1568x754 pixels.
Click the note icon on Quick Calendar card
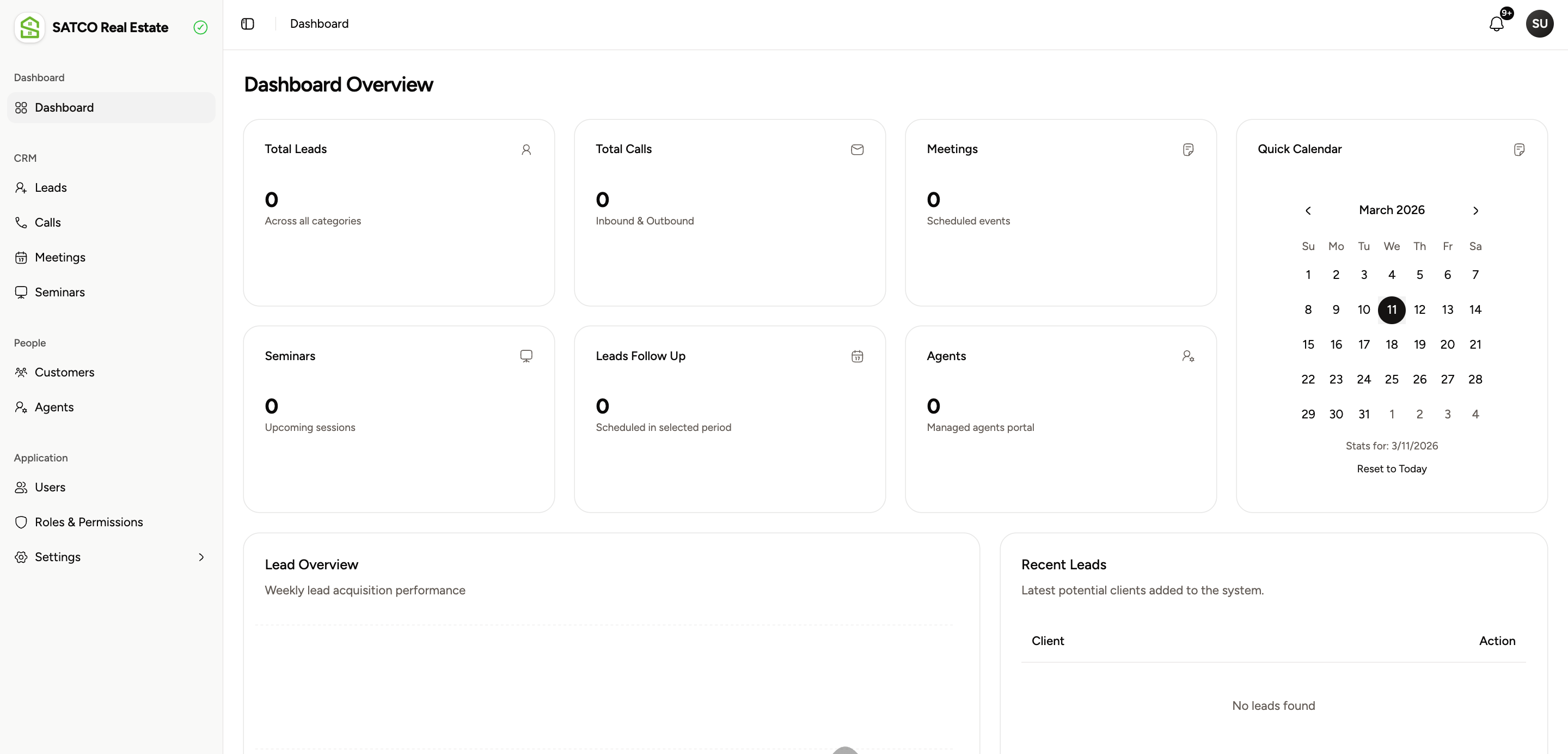click(x=1520, y=149)
